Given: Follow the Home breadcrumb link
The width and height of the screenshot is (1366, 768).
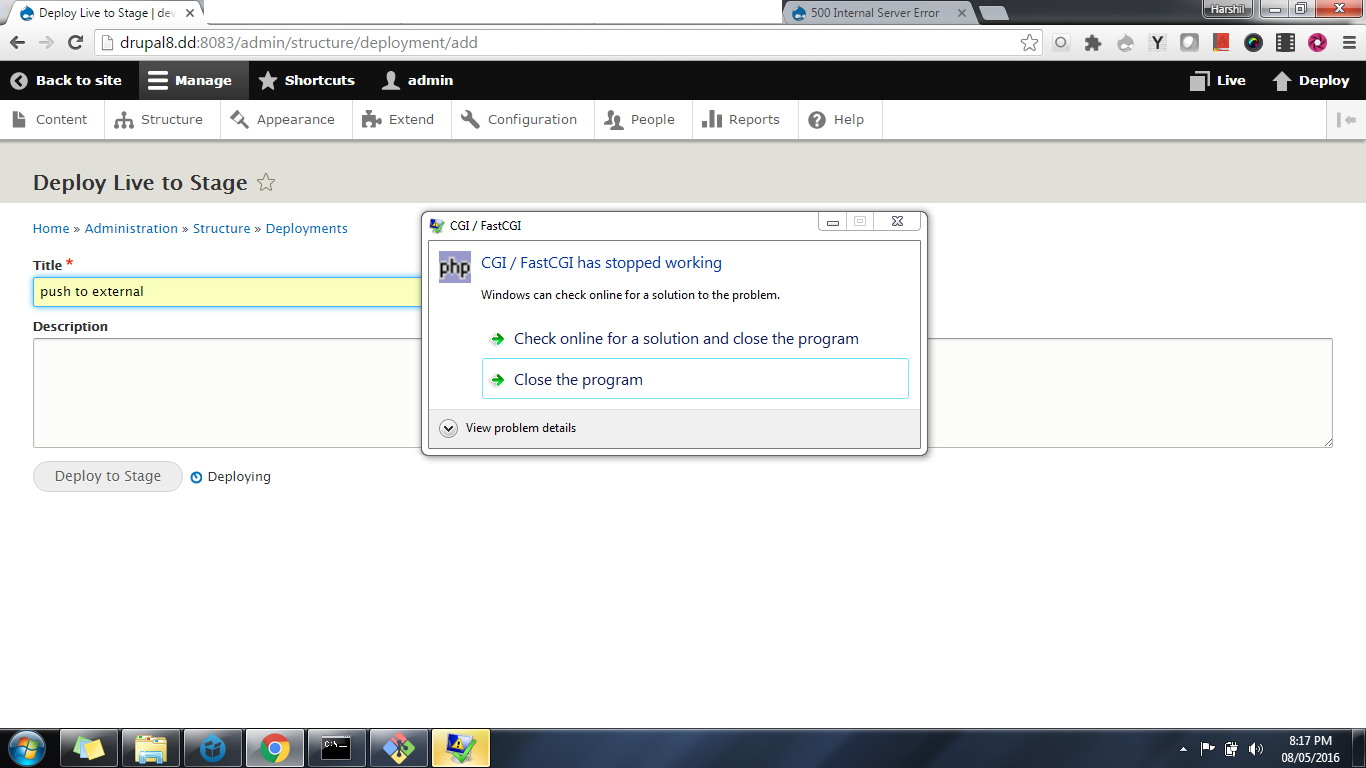Looking at the screenshot, I should [x=51, y=228].
